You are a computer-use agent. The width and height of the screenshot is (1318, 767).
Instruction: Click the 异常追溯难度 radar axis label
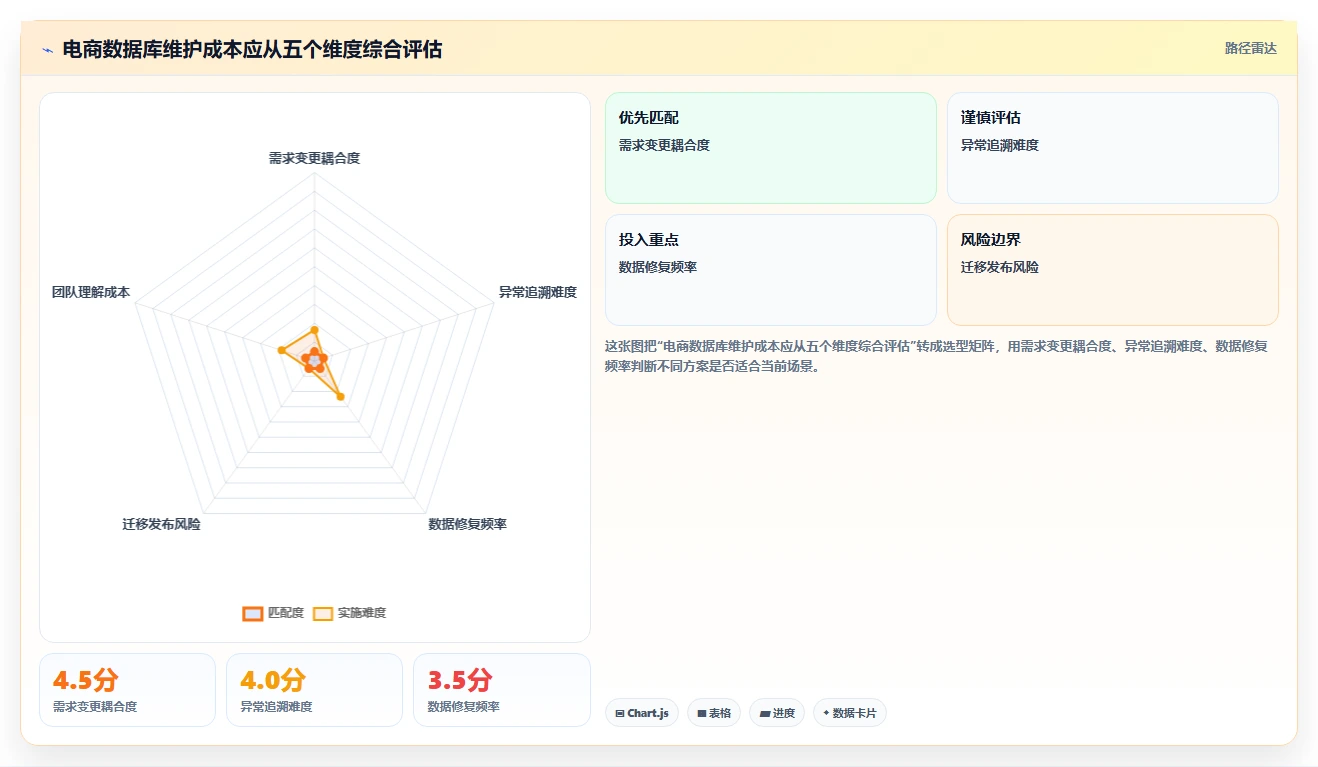[x=538, y=292]
